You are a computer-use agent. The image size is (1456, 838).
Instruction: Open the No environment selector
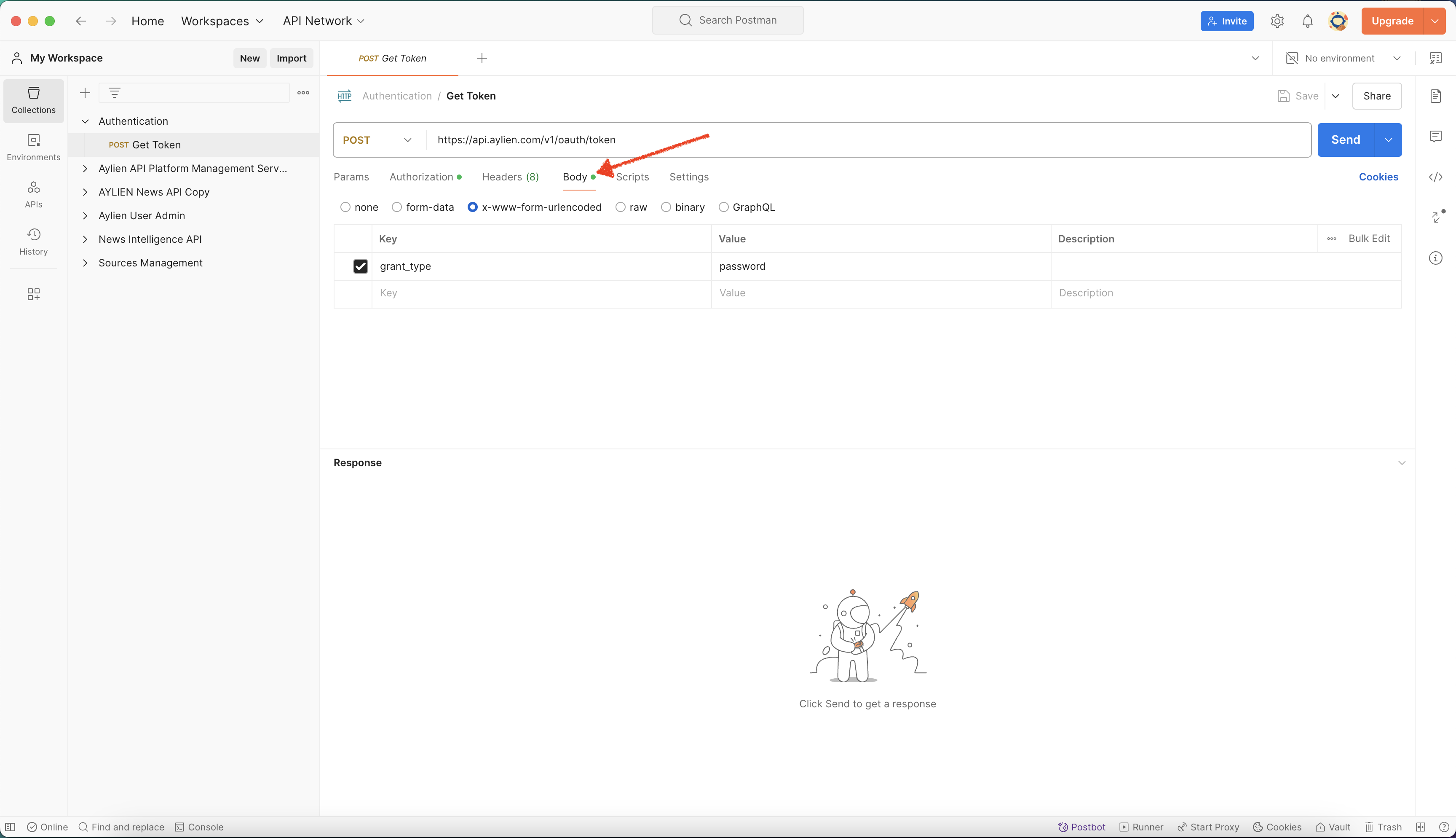click(x=1344, y=58)
